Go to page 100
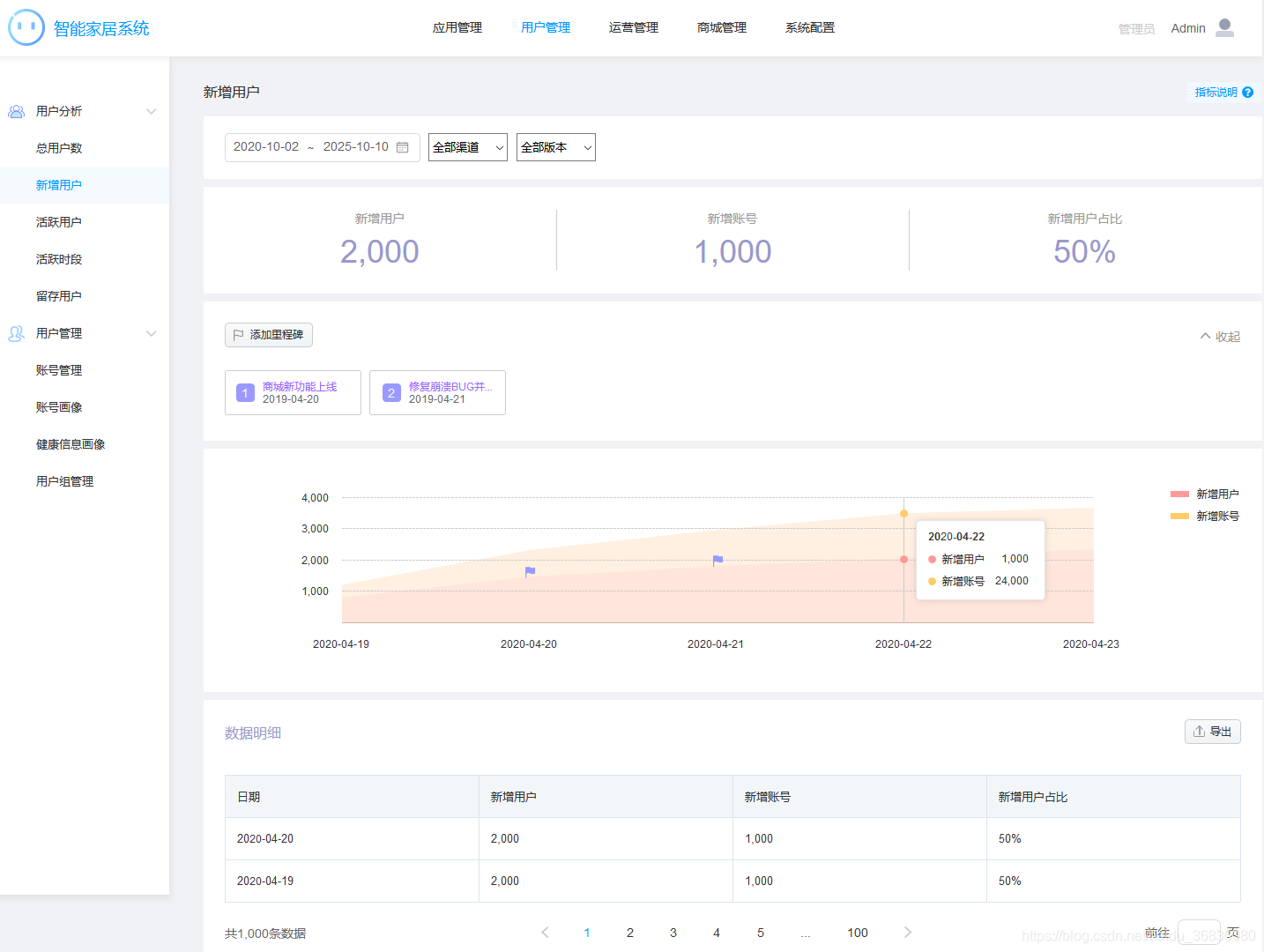This screenshot has width=1264, height=952. pos(858,933)
